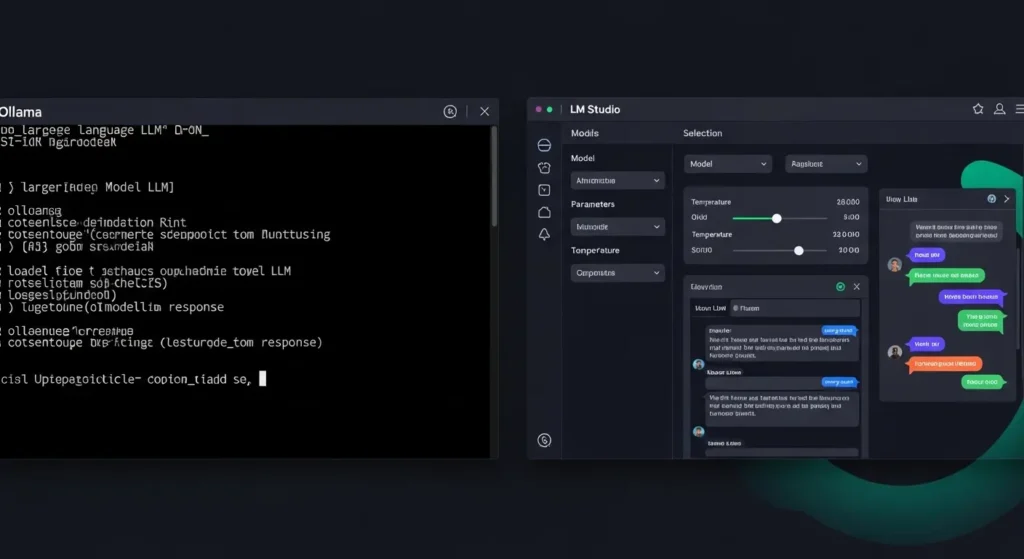Click the '3000' value beside lower slider

tap(849, 250)
